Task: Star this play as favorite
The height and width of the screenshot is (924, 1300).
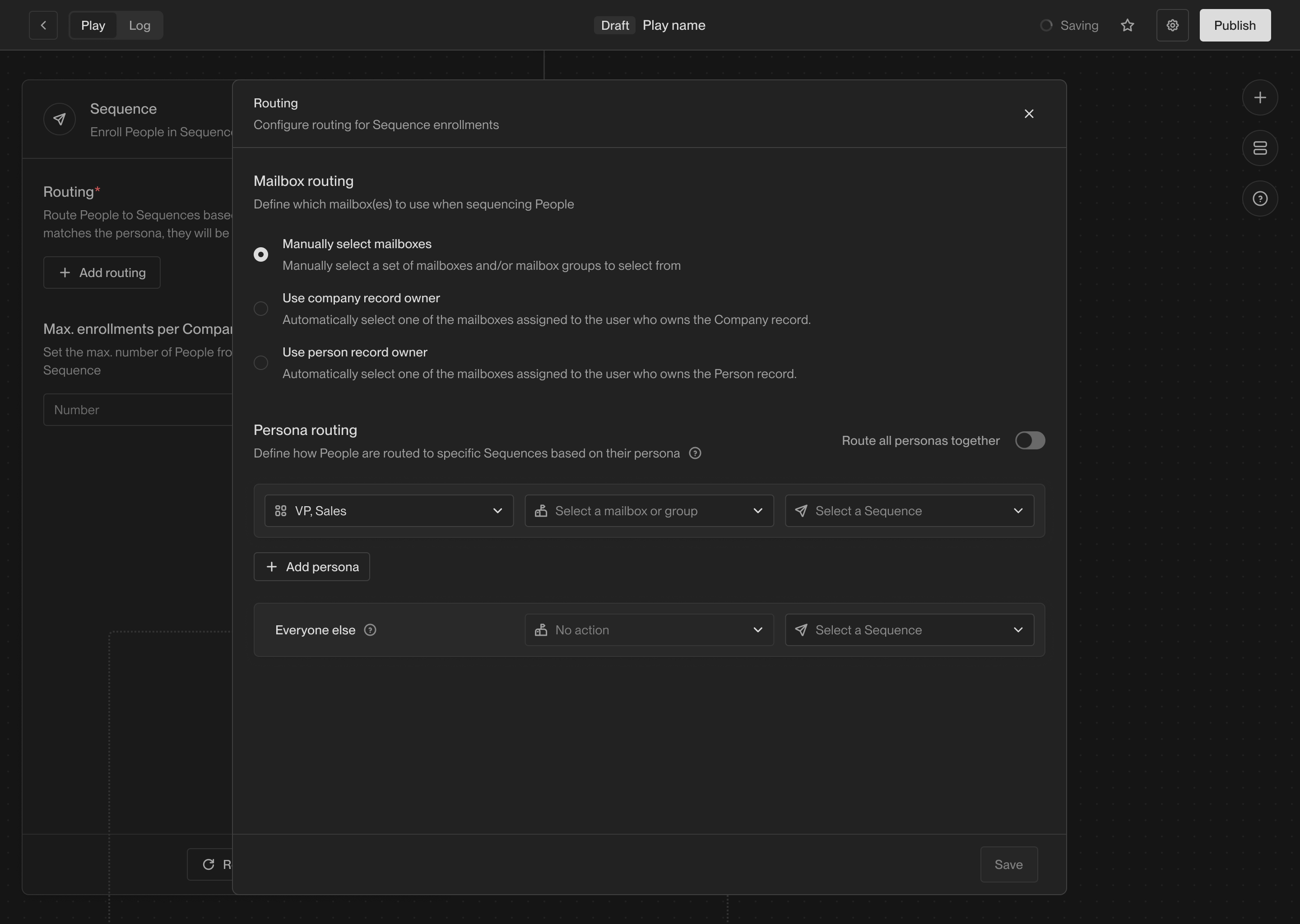Action: click(1127, 25)
